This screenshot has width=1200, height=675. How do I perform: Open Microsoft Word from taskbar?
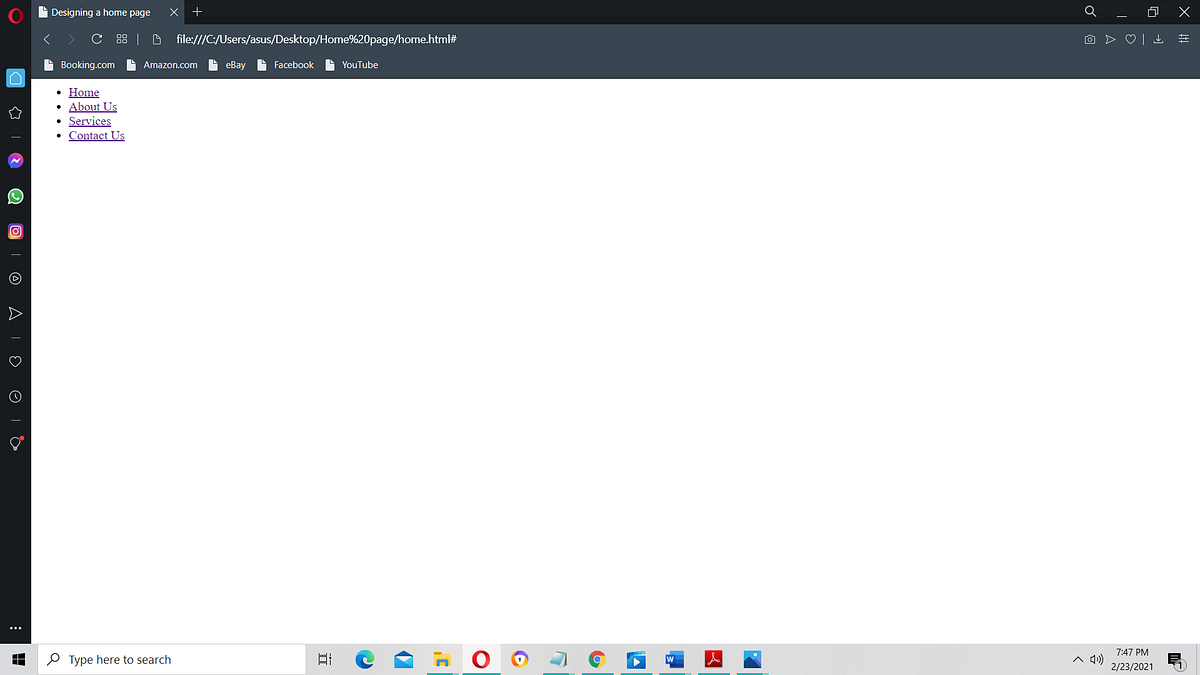click(x=674, y=659)
